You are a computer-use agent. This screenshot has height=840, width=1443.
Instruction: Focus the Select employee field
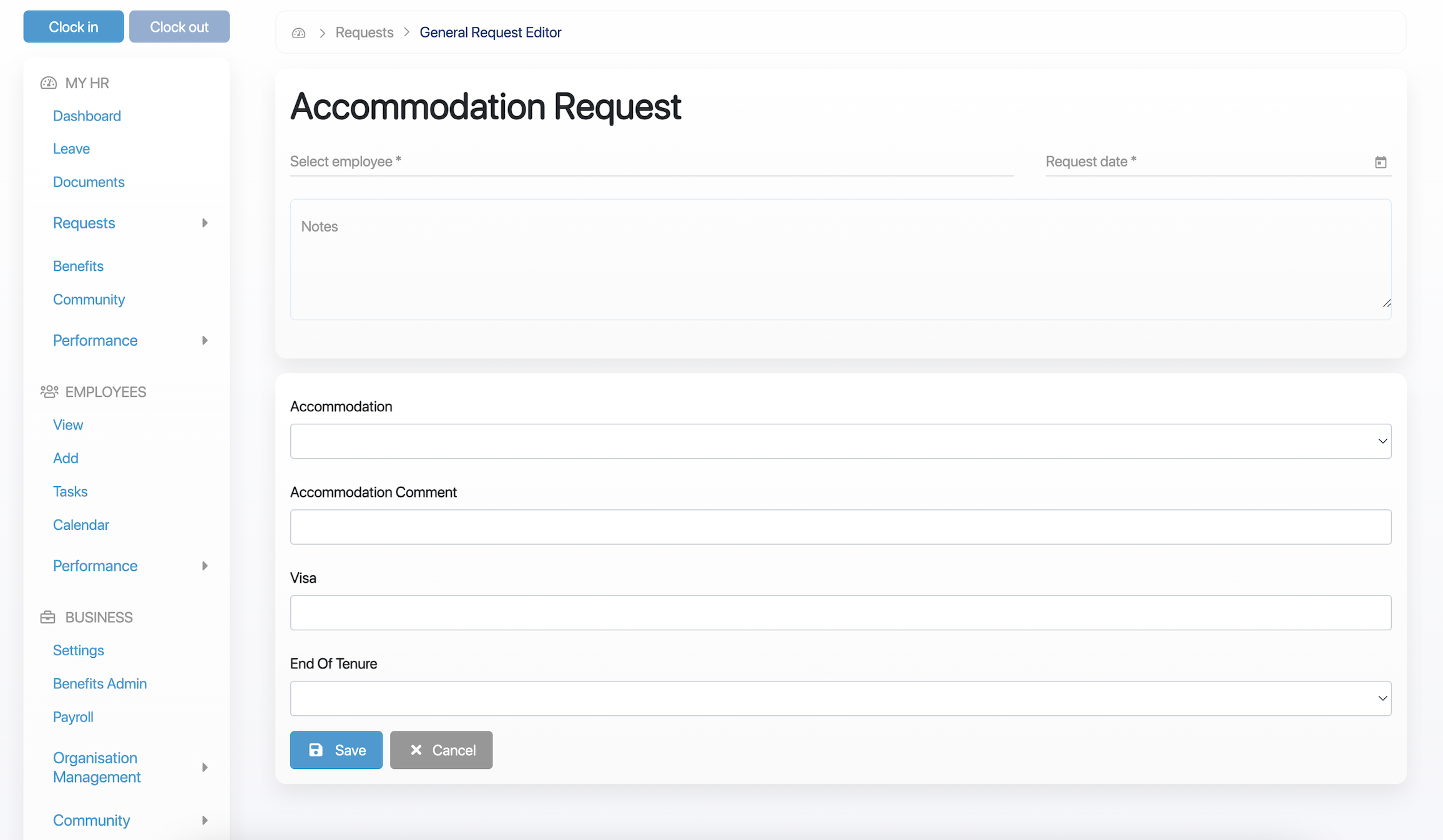pos(651,162)
